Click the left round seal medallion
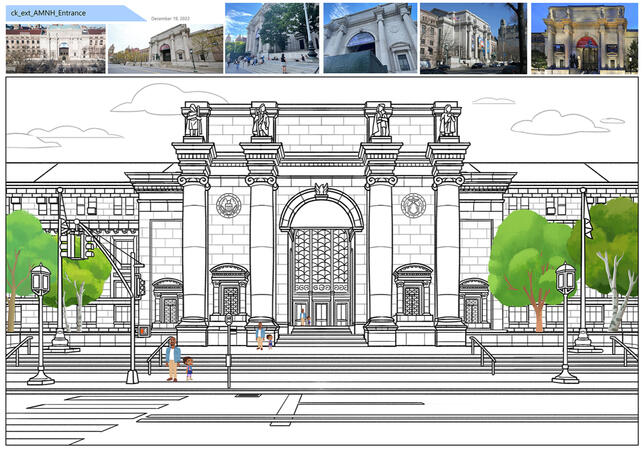This screenshot has height=450, width=643. (228, 205)
